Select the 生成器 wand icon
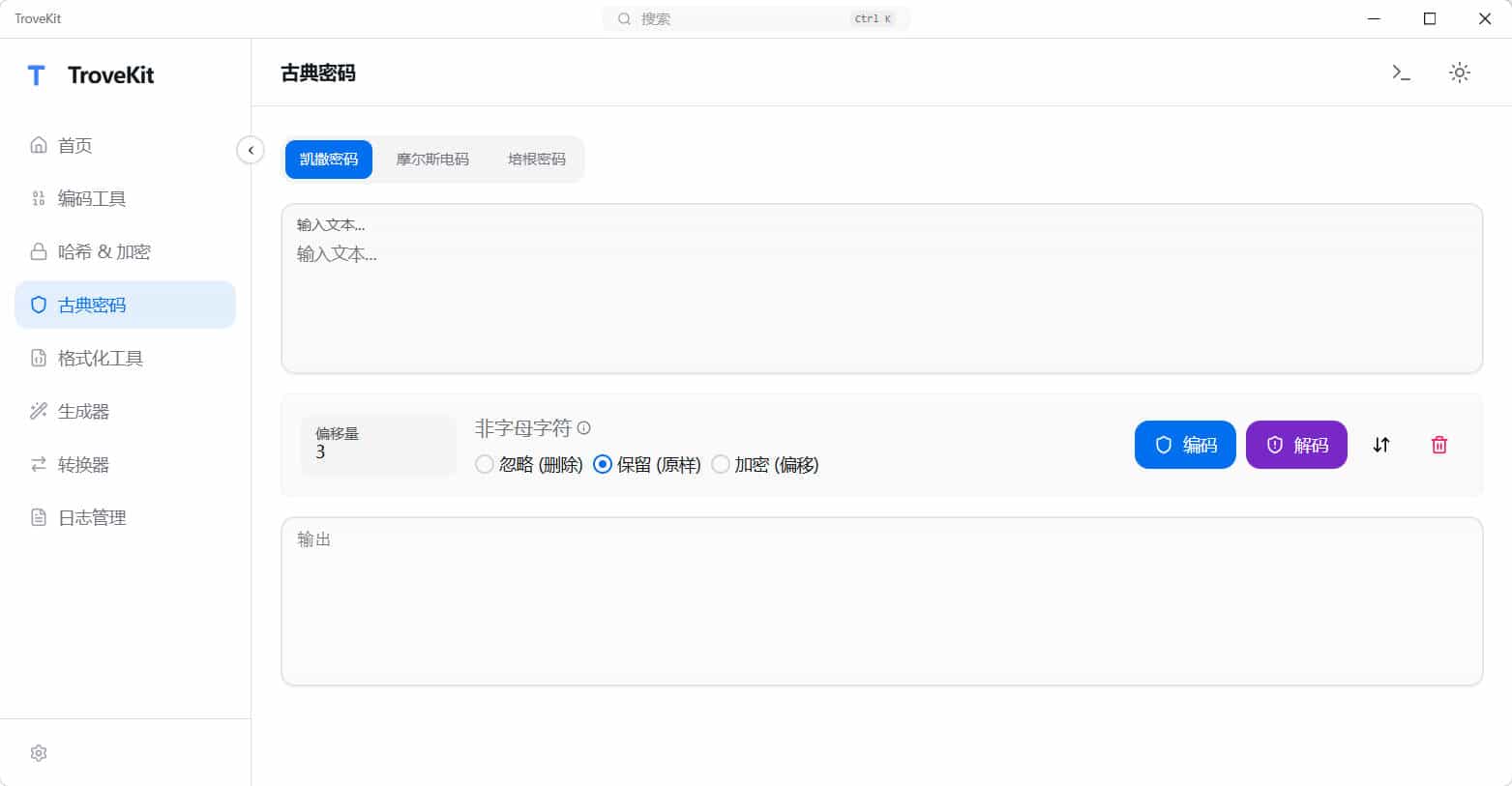The image size is (1512, 786). click(x=38, y=411)
